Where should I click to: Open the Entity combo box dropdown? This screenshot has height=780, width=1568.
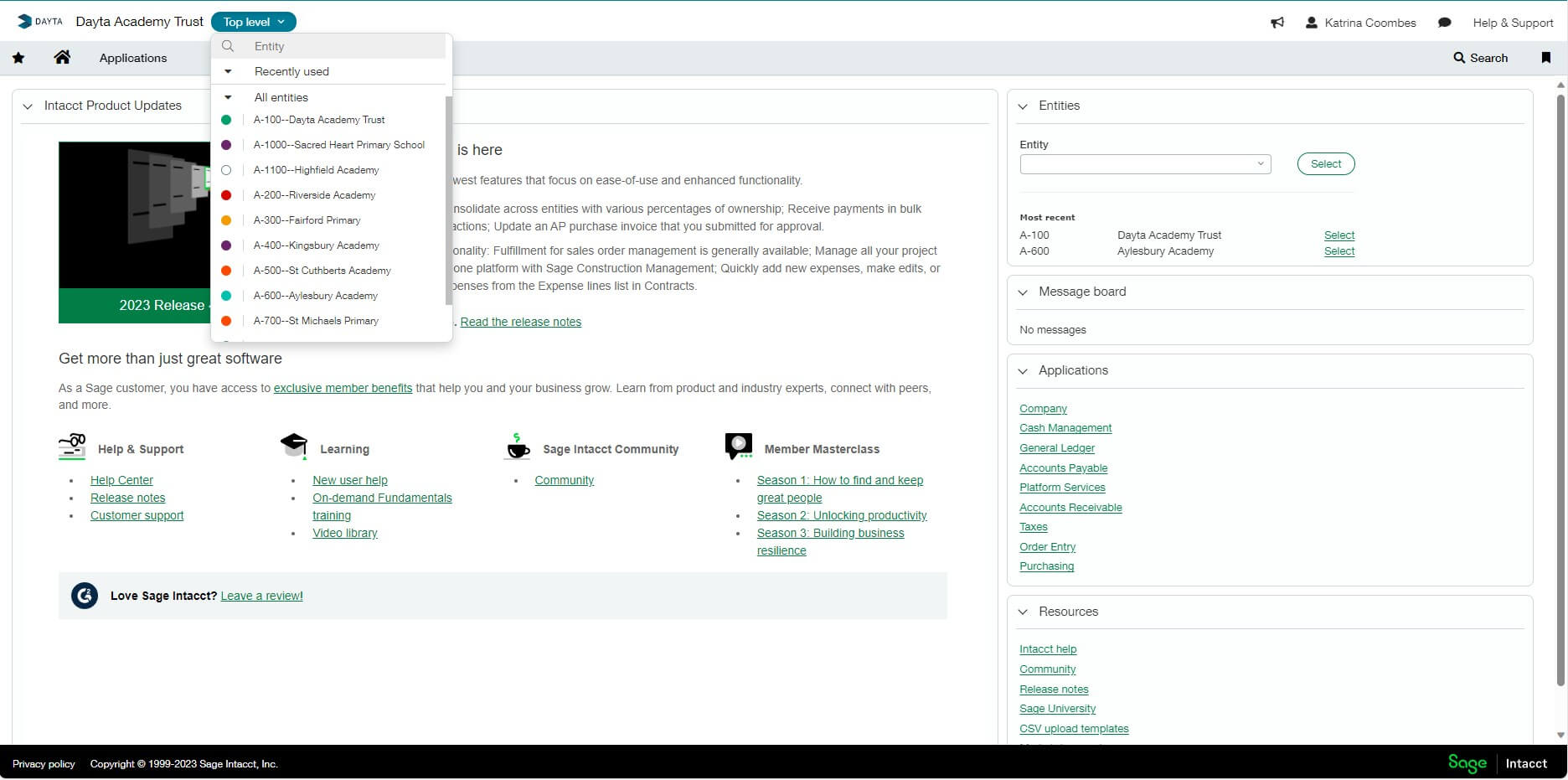pyautogui.click(x=1261, y=164)
